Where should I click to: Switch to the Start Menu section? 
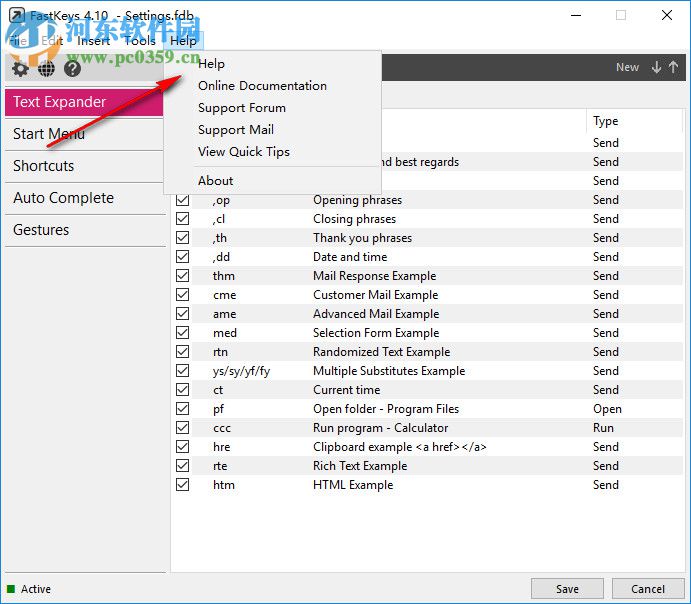pyautogui.click(x=84, y=134)
